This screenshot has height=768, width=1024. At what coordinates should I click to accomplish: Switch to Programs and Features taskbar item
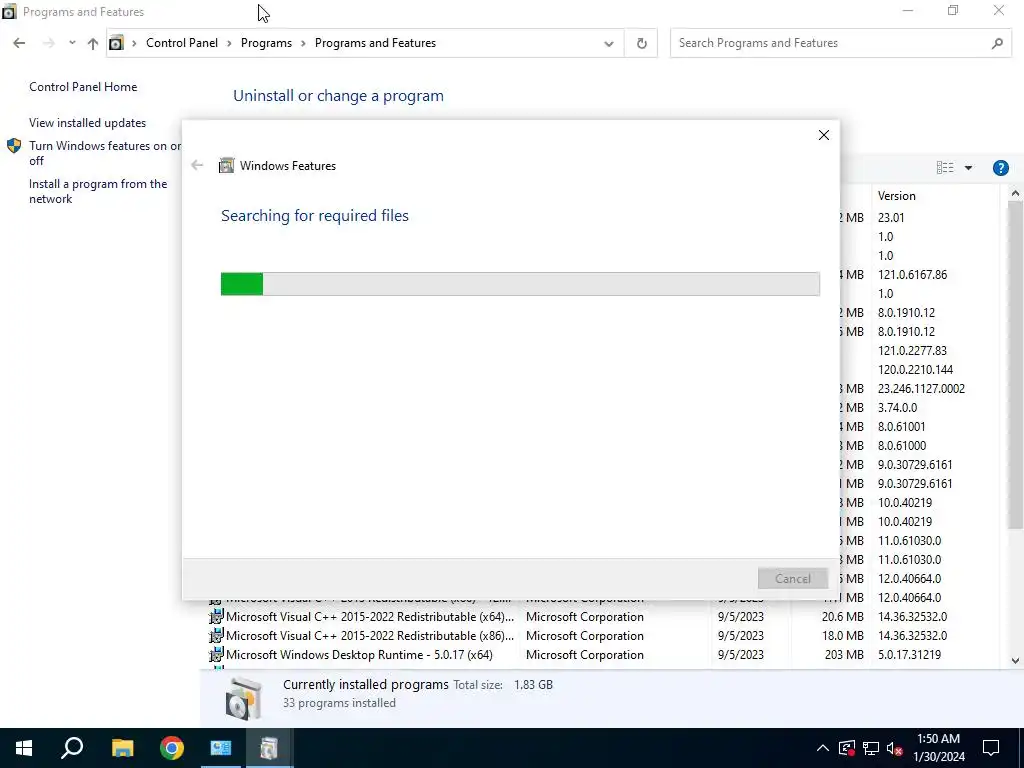click(269, 748)
